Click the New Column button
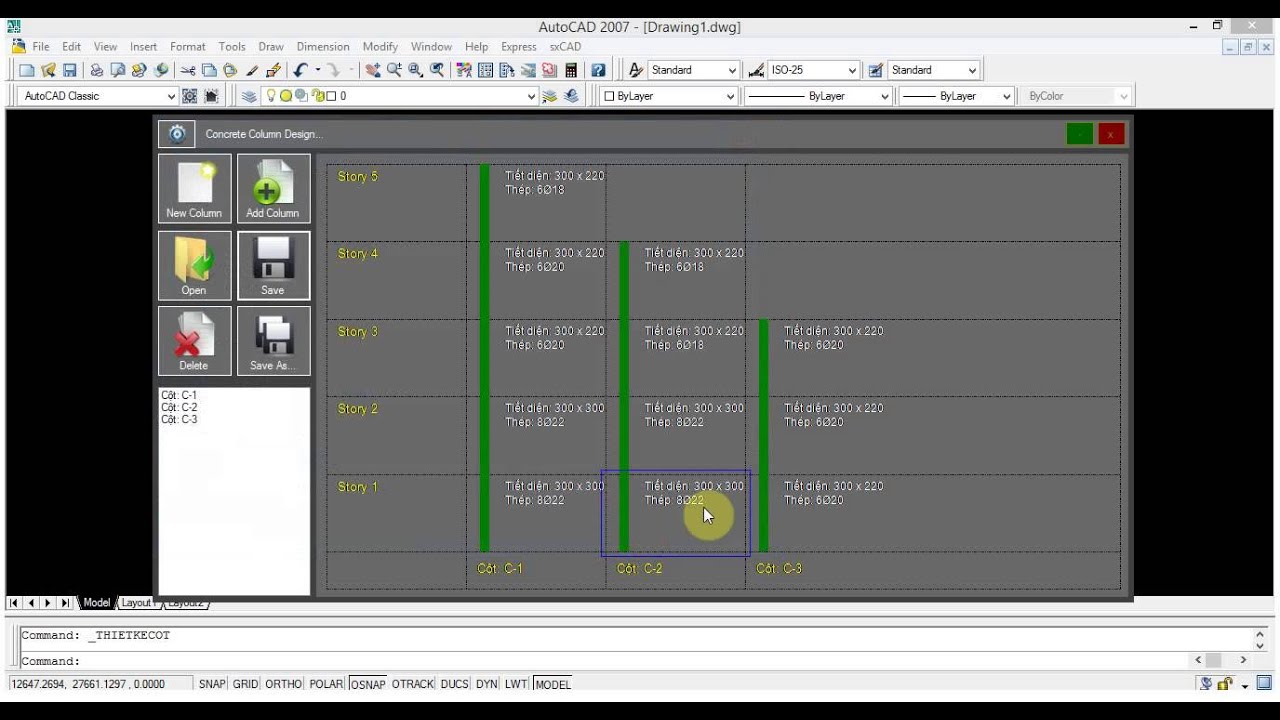The width and height of the screenshot is (1280, 720). pos(194,188)
